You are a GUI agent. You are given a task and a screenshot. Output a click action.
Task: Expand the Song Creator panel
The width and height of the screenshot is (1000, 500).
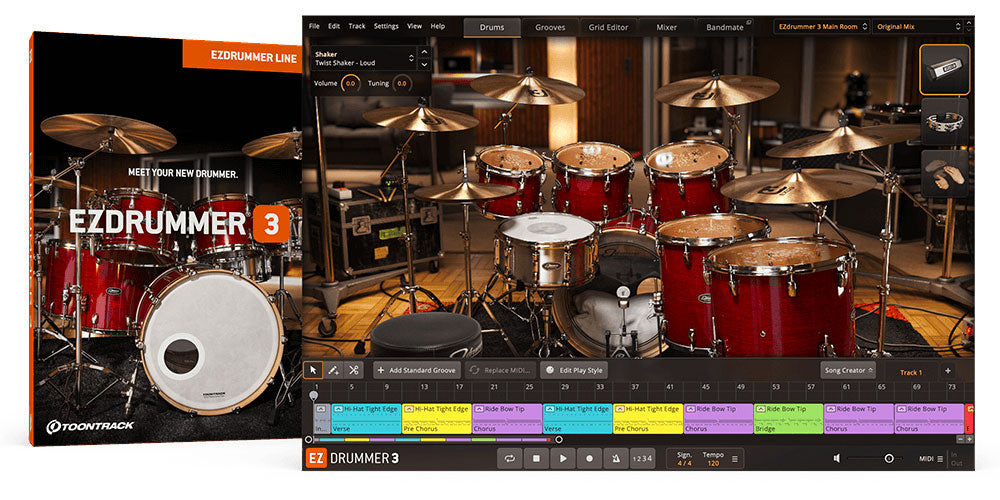848,370
